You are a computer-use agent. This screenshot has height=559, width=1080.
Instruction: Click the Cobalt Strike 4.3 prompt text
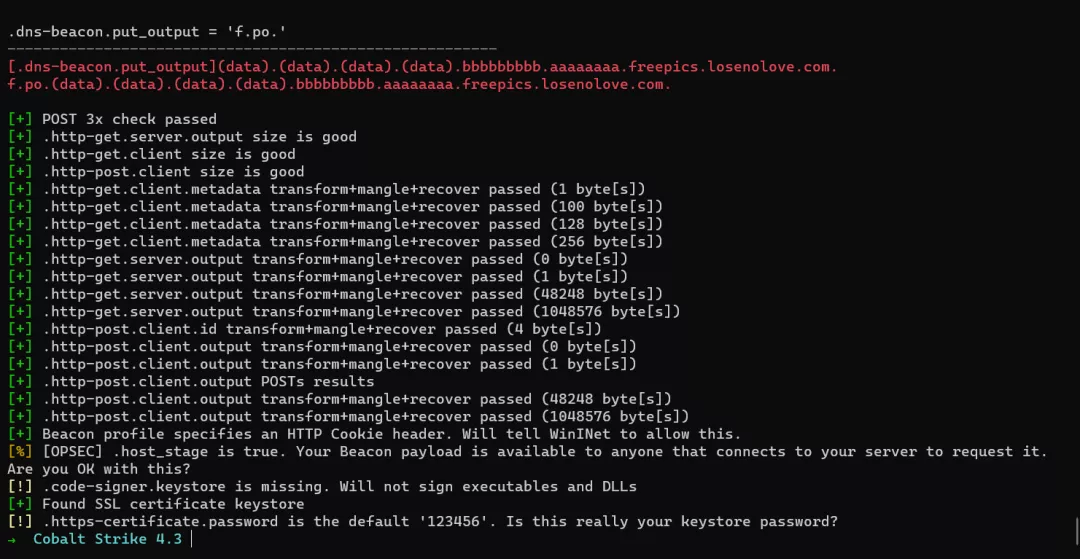pyautogui.click(x=107, y=539)
